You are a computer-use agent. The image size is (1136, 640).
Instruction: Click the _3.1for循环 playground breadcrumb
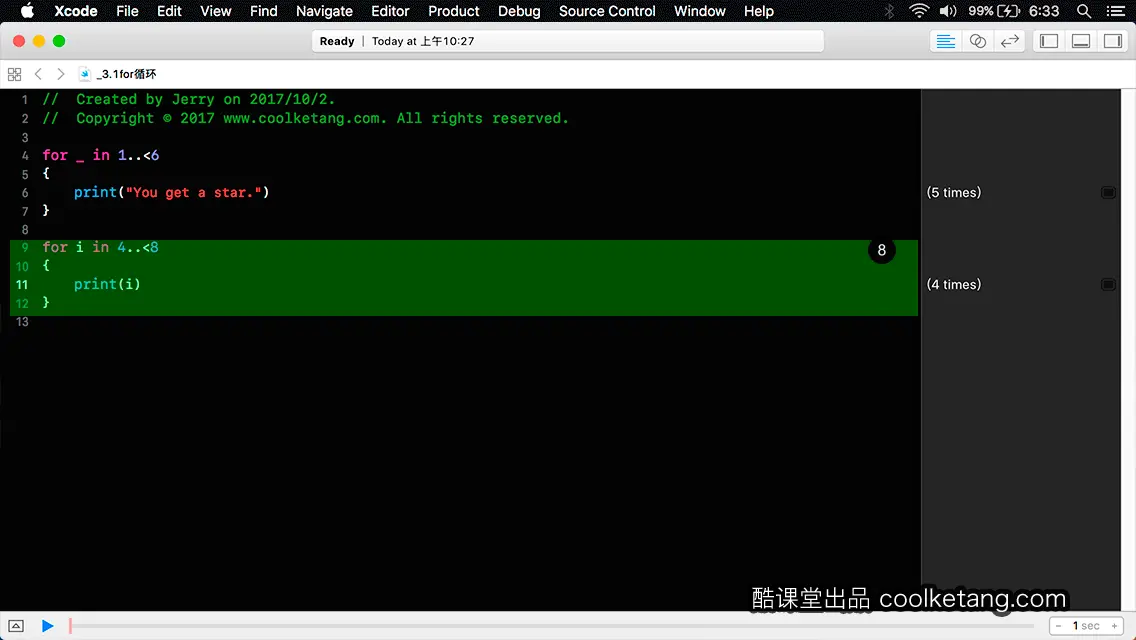119,74
